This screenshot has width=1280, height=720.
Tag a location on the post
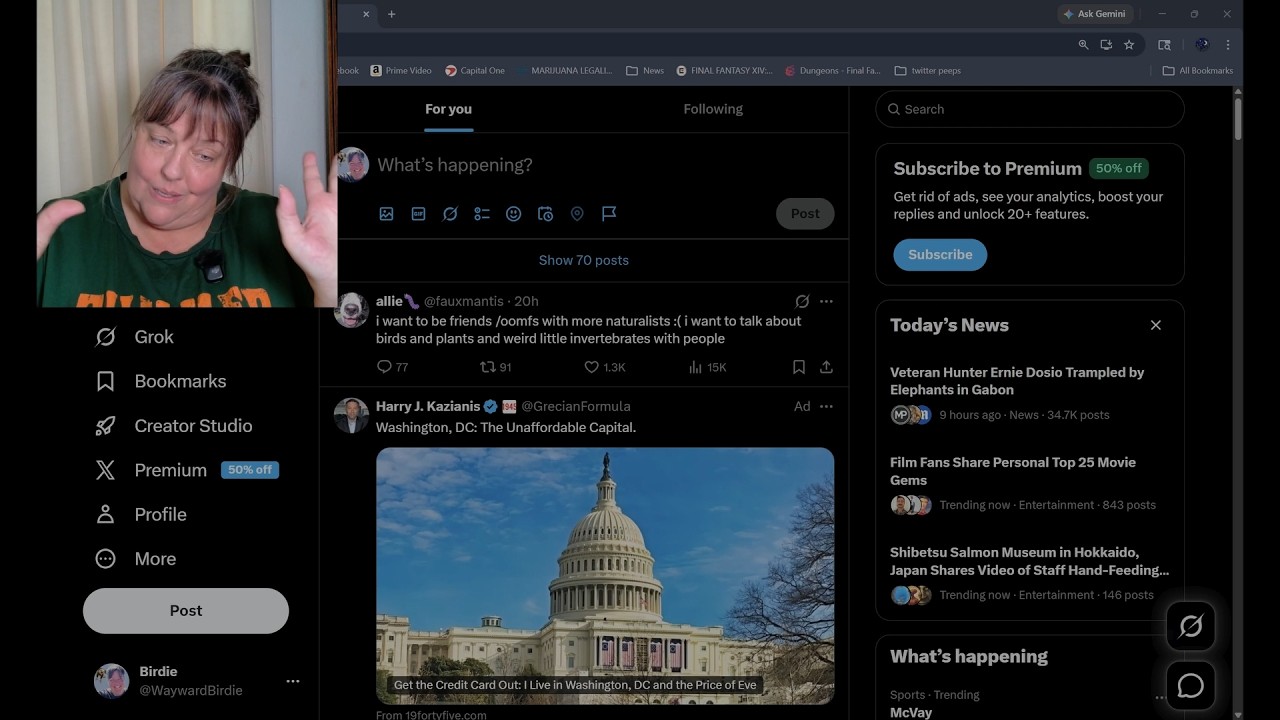[577, 214]
